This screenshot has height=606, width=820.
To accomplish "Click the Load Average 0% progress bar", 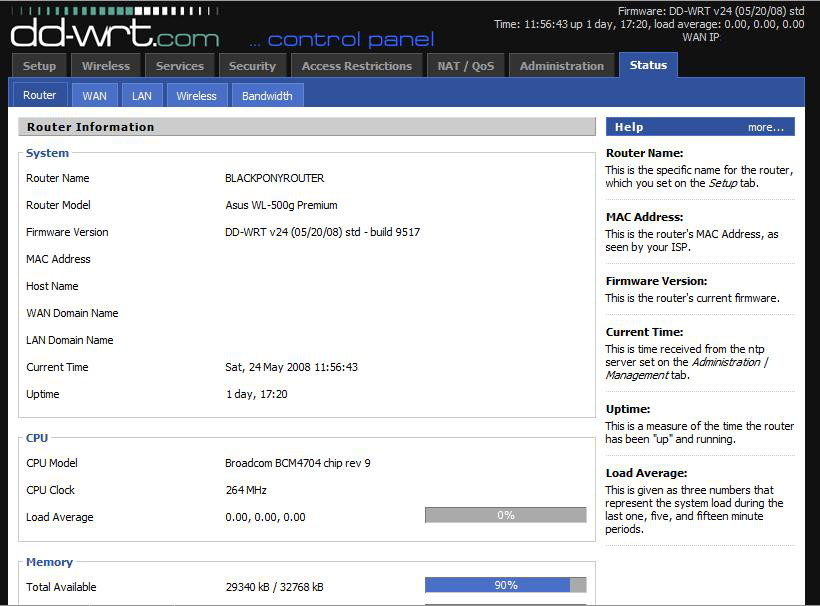I will [506, 515].
